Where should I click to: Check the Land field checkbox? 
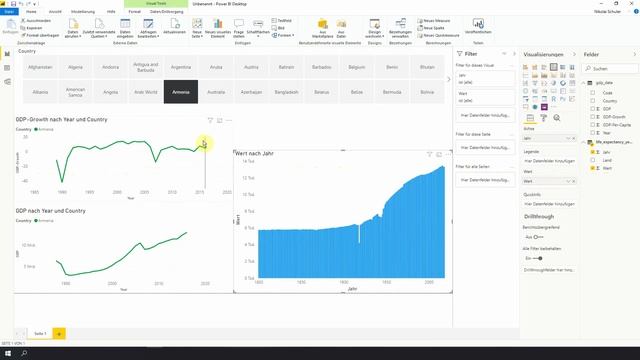coord(592,160)
